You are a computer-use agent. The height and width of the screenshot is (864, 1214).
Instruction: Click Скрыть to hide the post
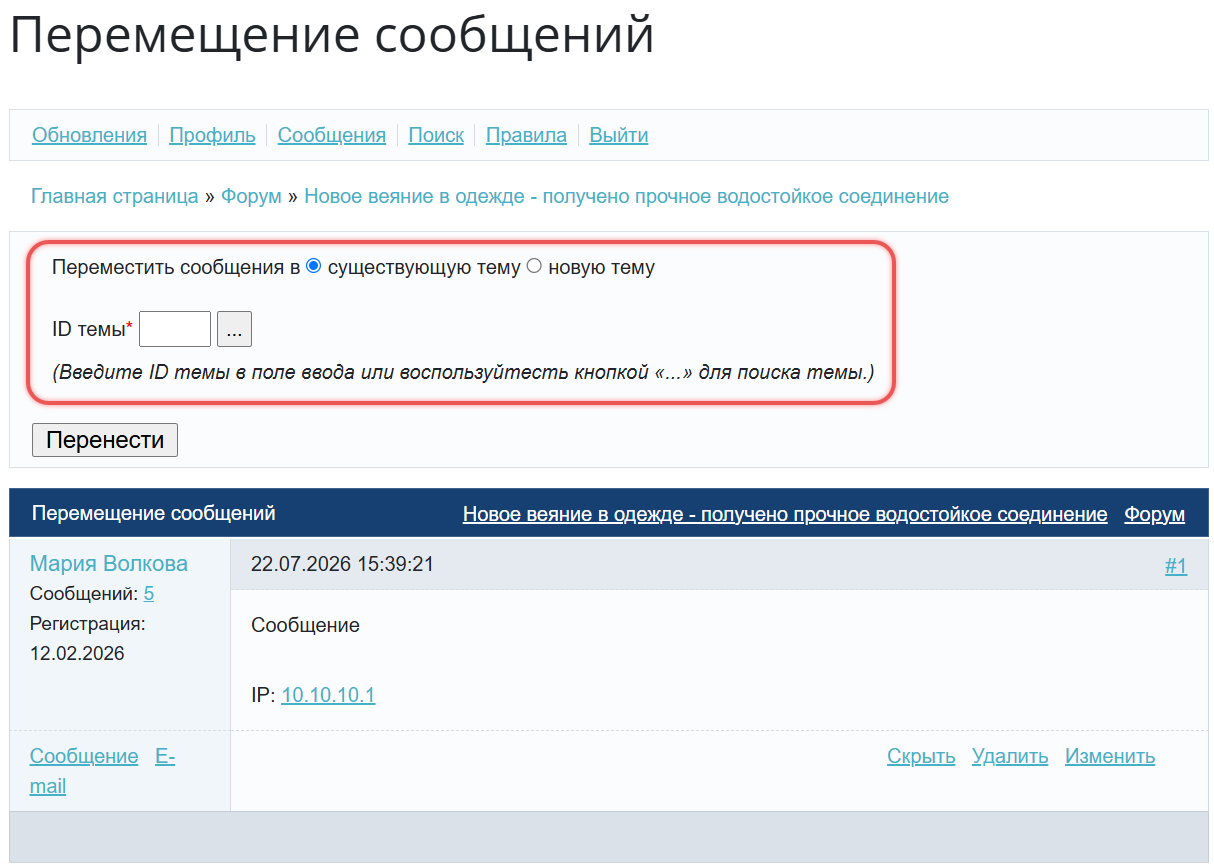[x=921, y=756]
